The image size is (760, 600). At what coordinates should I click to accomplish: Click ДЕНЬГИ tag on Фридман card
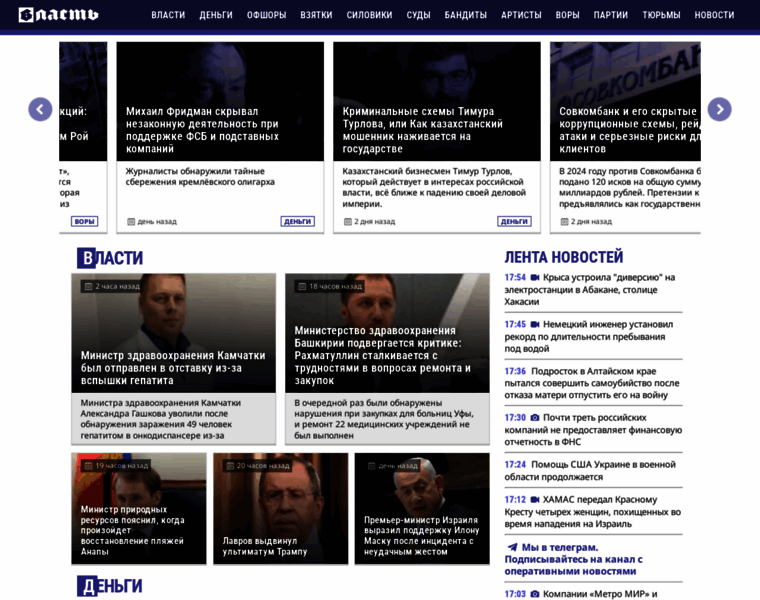pos(298,221)
